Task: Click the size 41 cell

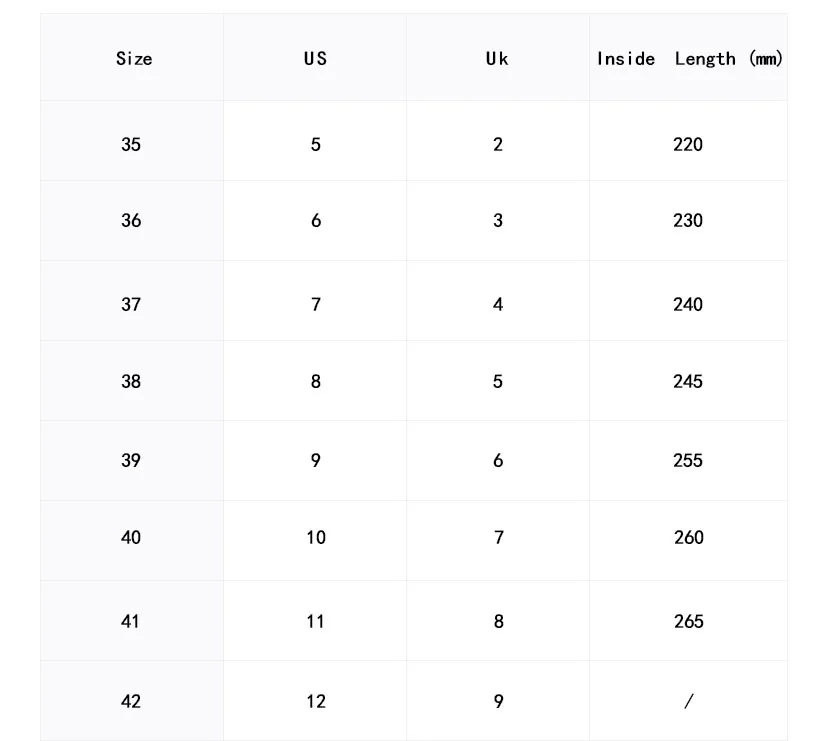Action: point(131,621)
